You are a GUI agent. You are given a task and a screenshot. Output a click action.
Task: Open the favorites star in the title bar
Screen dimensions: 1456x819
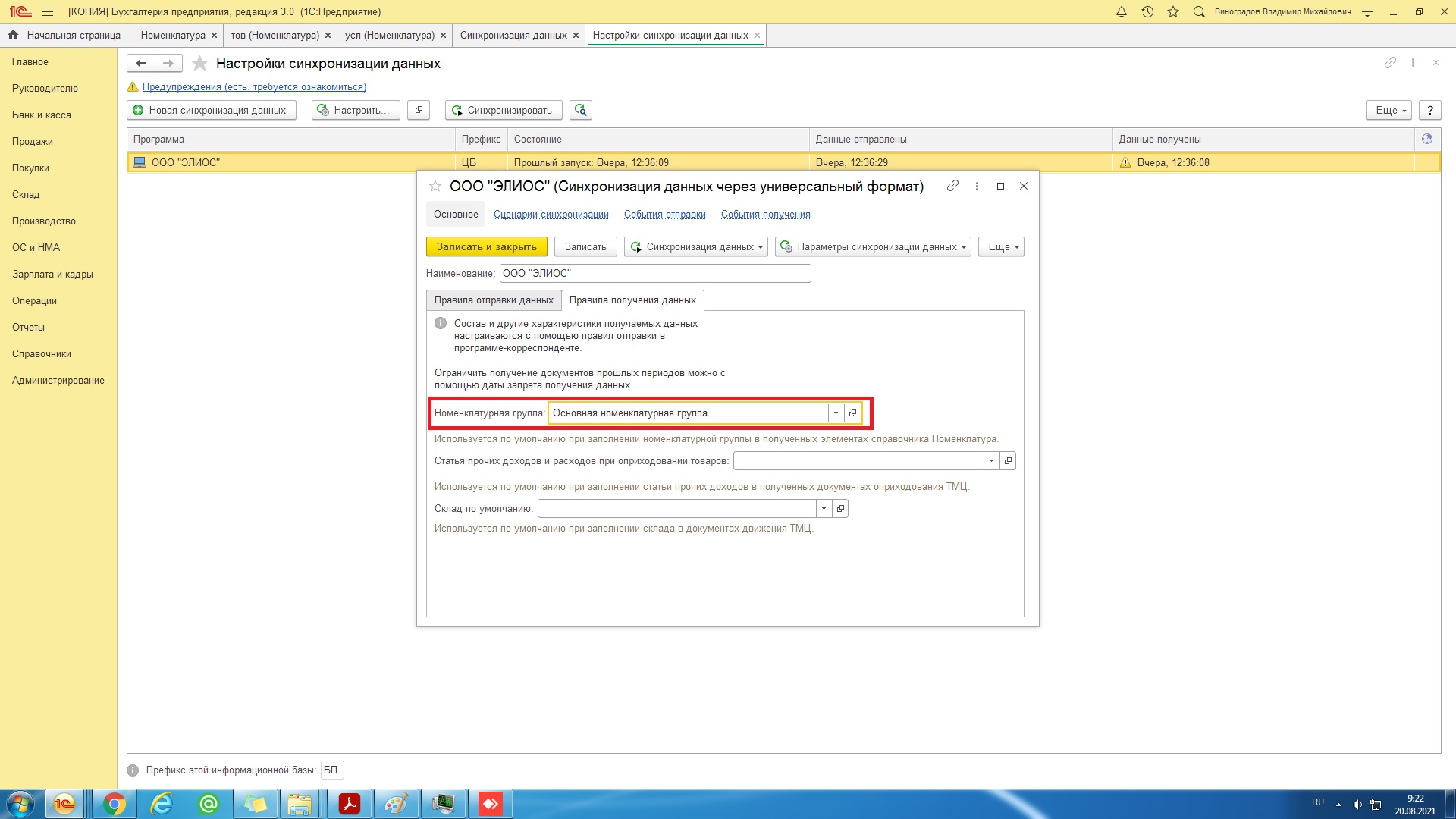[x=1173, y=11]
